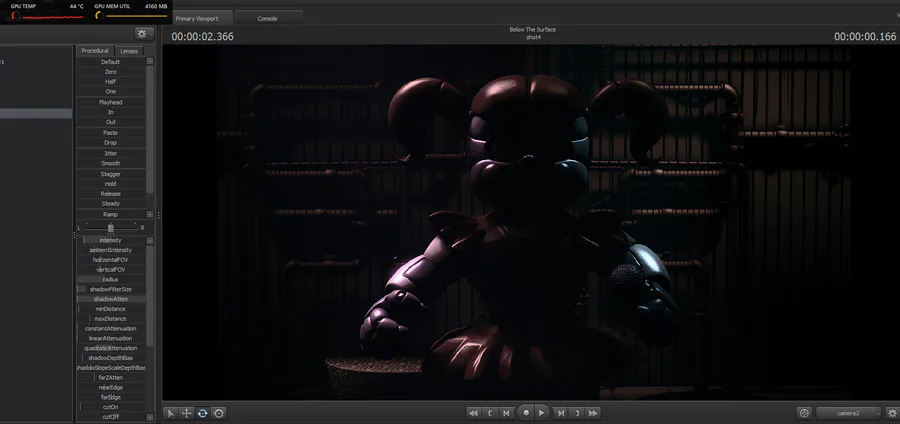
Task: Apply the Ramp preset
Action: pos(111,214)
